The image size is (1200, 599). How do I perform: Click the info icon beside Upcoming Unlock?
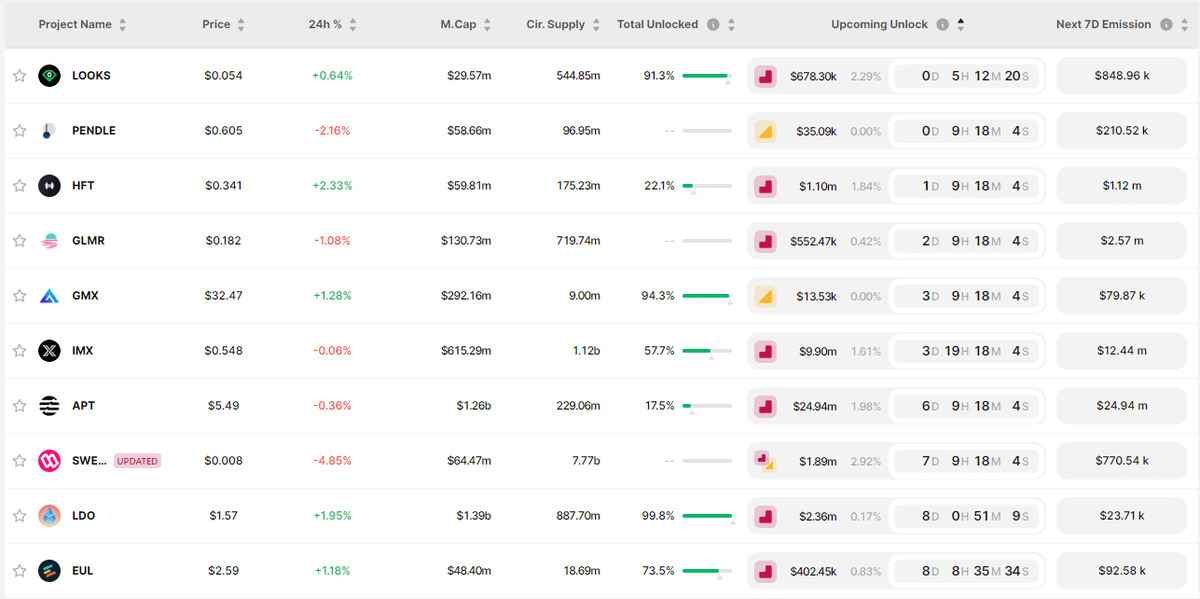click(x=942, y=25)
